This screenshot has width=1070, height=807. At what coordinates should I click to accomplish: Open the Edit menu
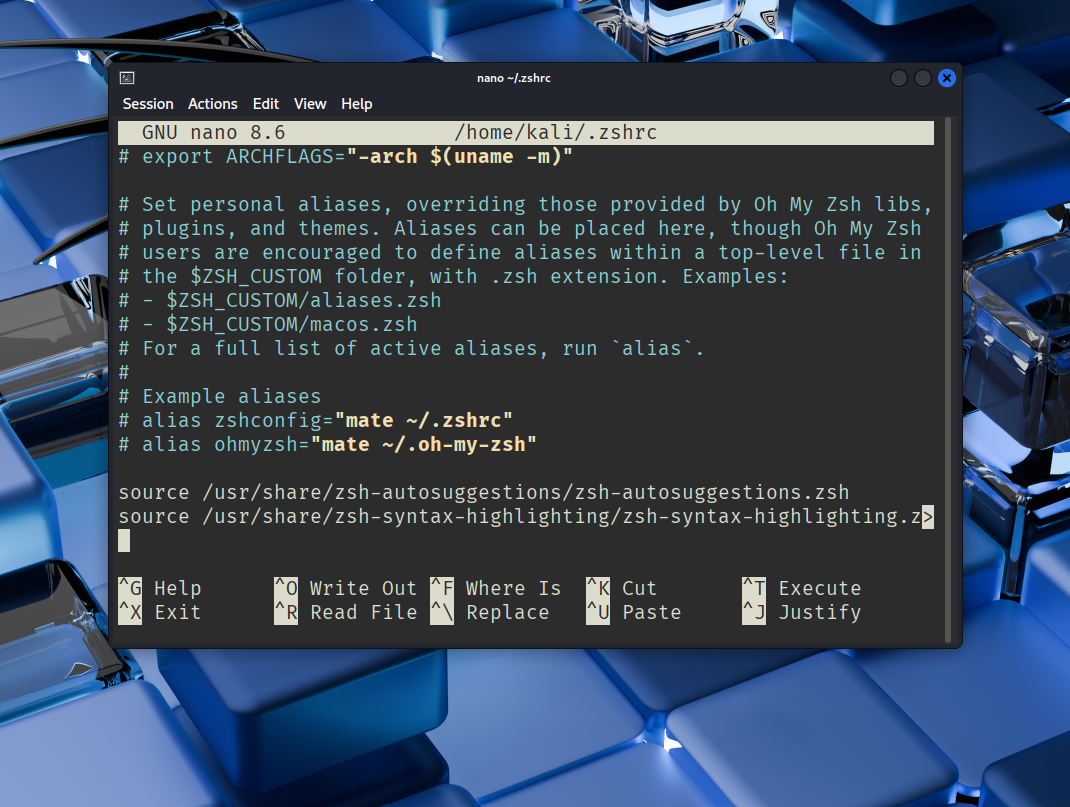[265, 104]
